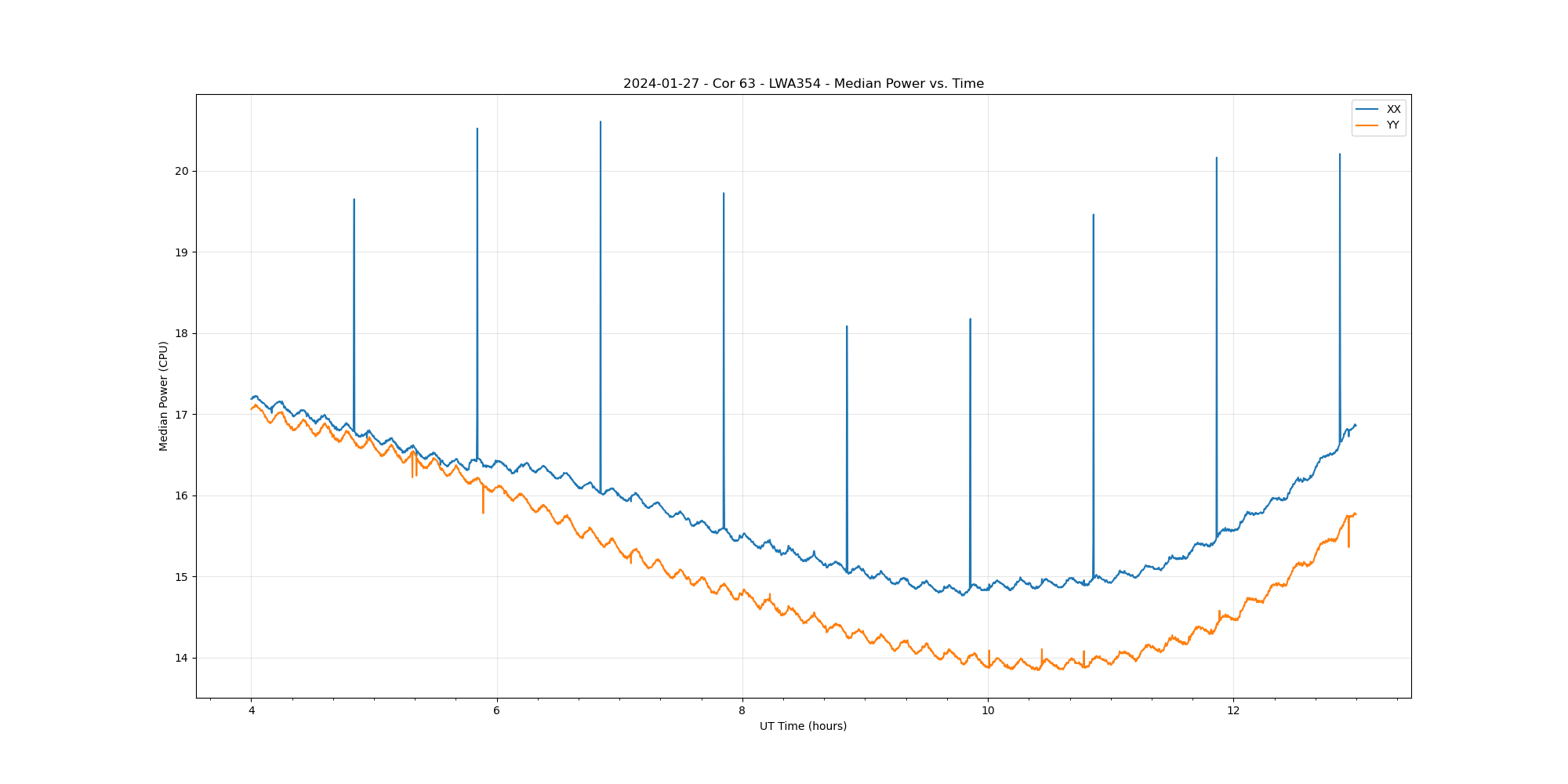Click x-axis tick label 12
Screen dimensions: 1568x784
[1233, 711]
